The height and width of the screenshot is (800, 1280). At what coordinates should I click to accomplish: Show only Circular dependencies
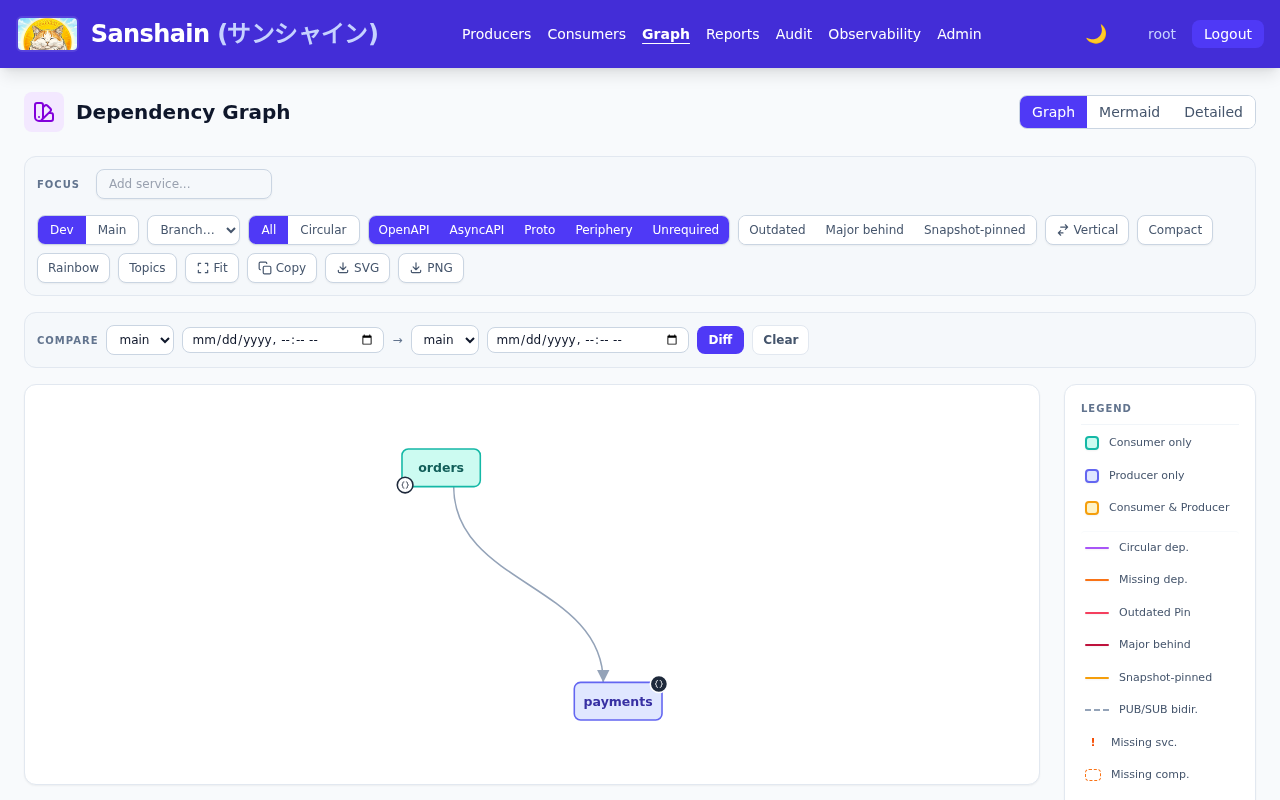coord(323,230)
